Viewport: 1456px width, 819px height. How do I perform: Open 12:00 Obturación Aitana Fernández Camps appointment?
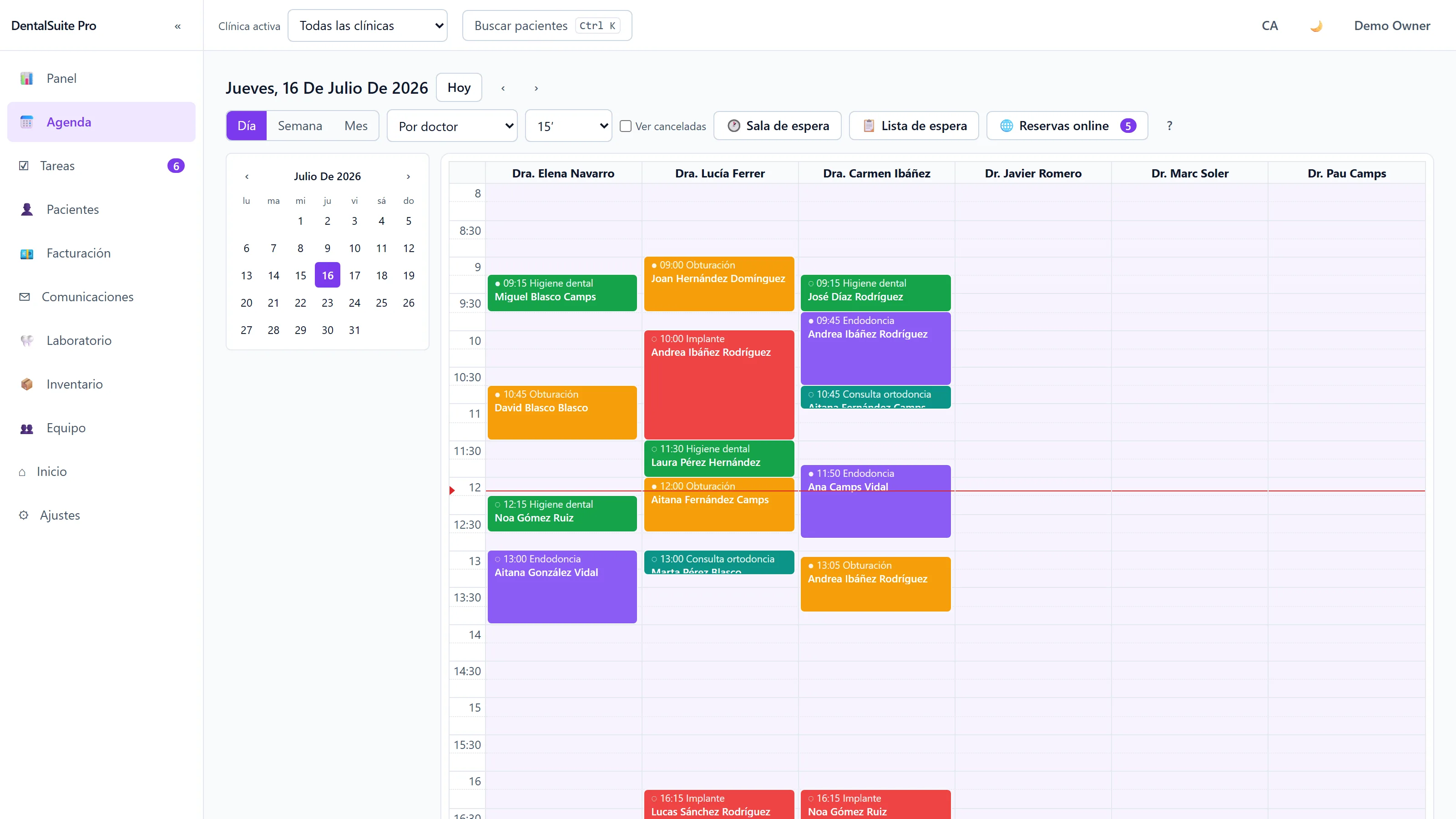(x=719, y=504)
